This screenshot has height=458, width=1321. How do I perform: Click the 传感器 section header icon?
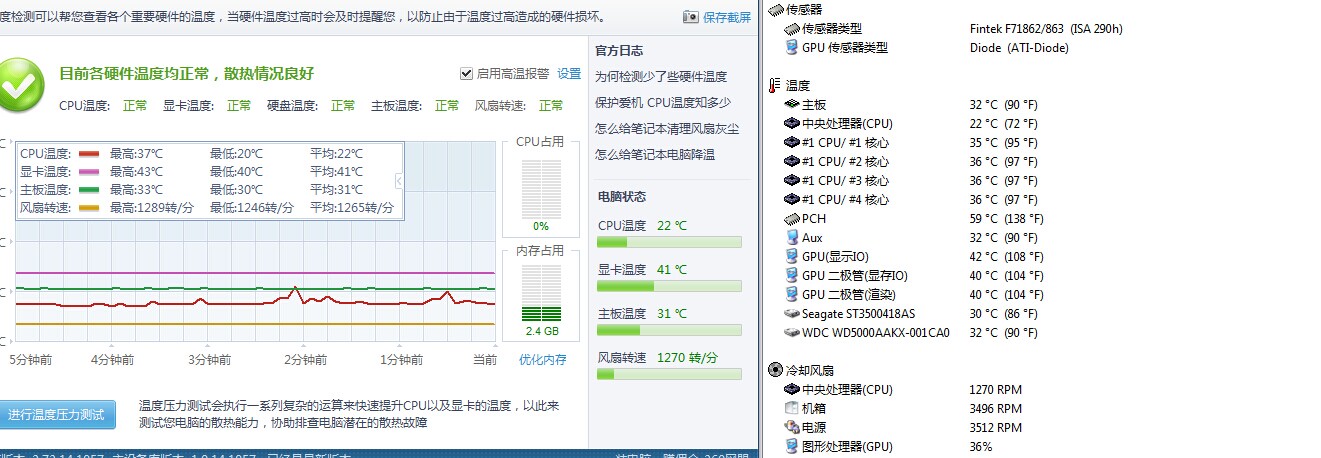click(775, 9)
